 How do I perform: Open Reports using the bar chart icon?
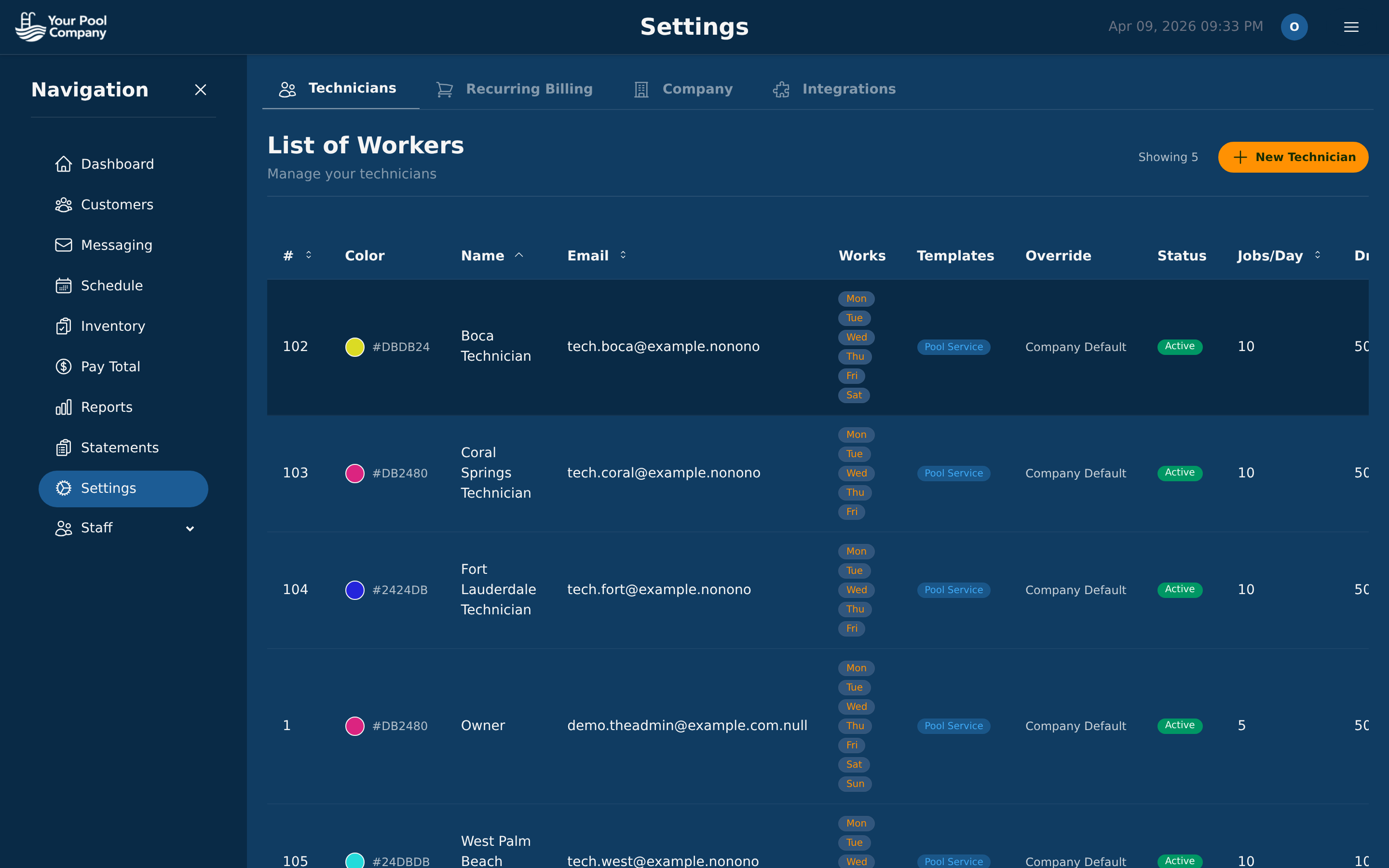[64, 407]
